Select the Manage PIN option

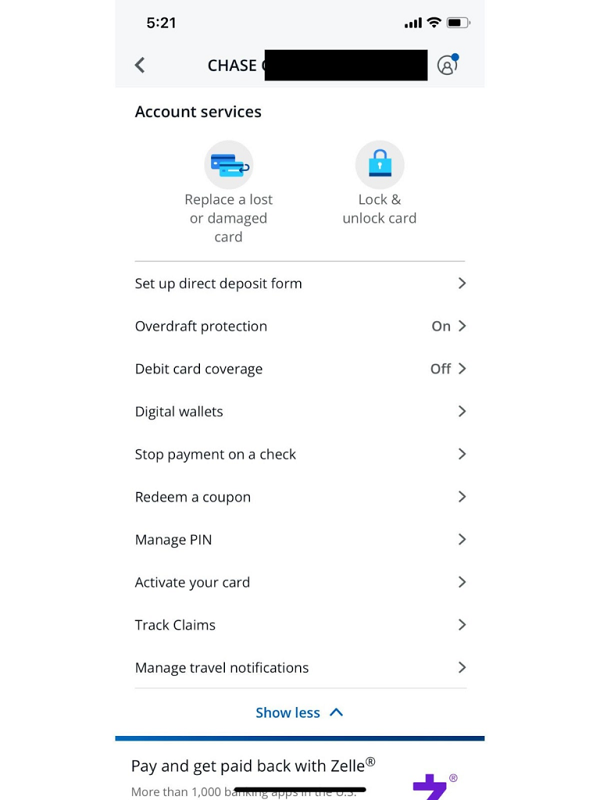click(299, 539)
